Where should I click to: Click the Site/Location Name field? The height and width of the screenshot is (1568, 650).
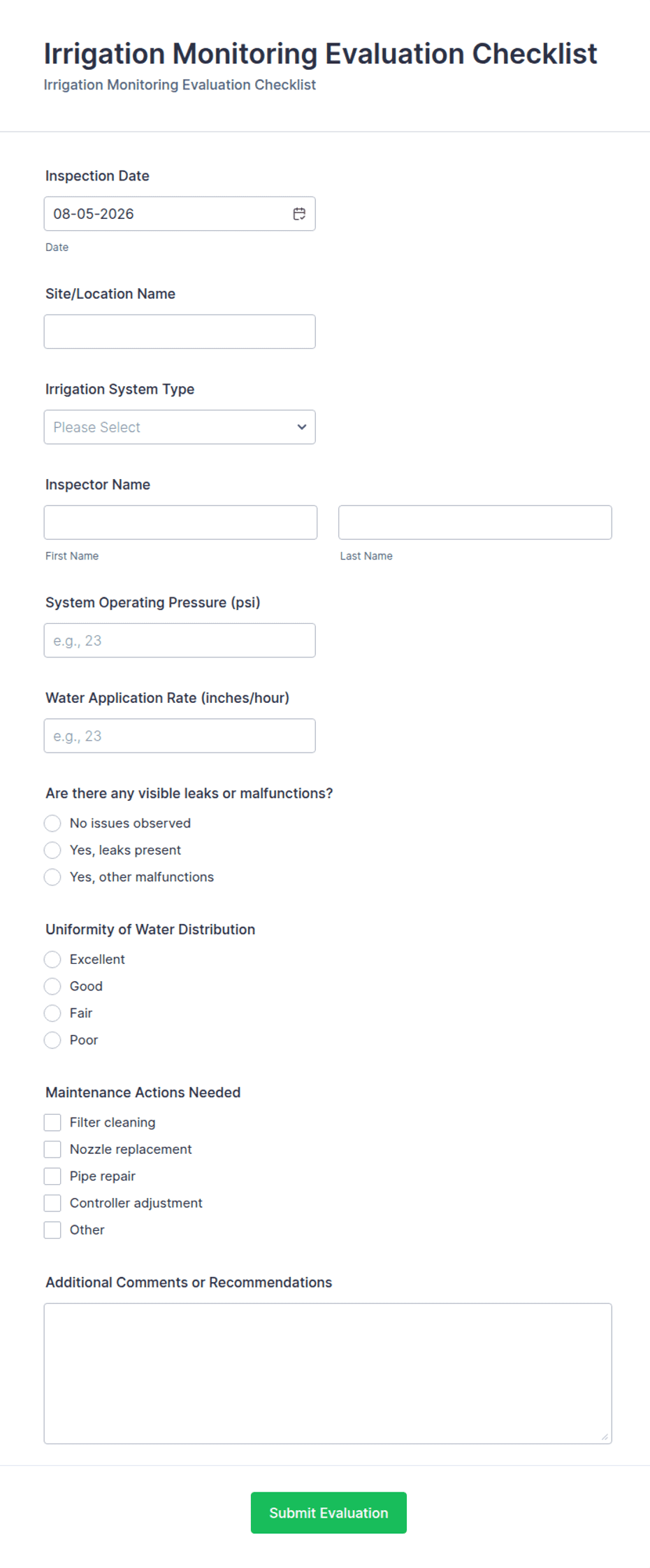click(180, 332)
